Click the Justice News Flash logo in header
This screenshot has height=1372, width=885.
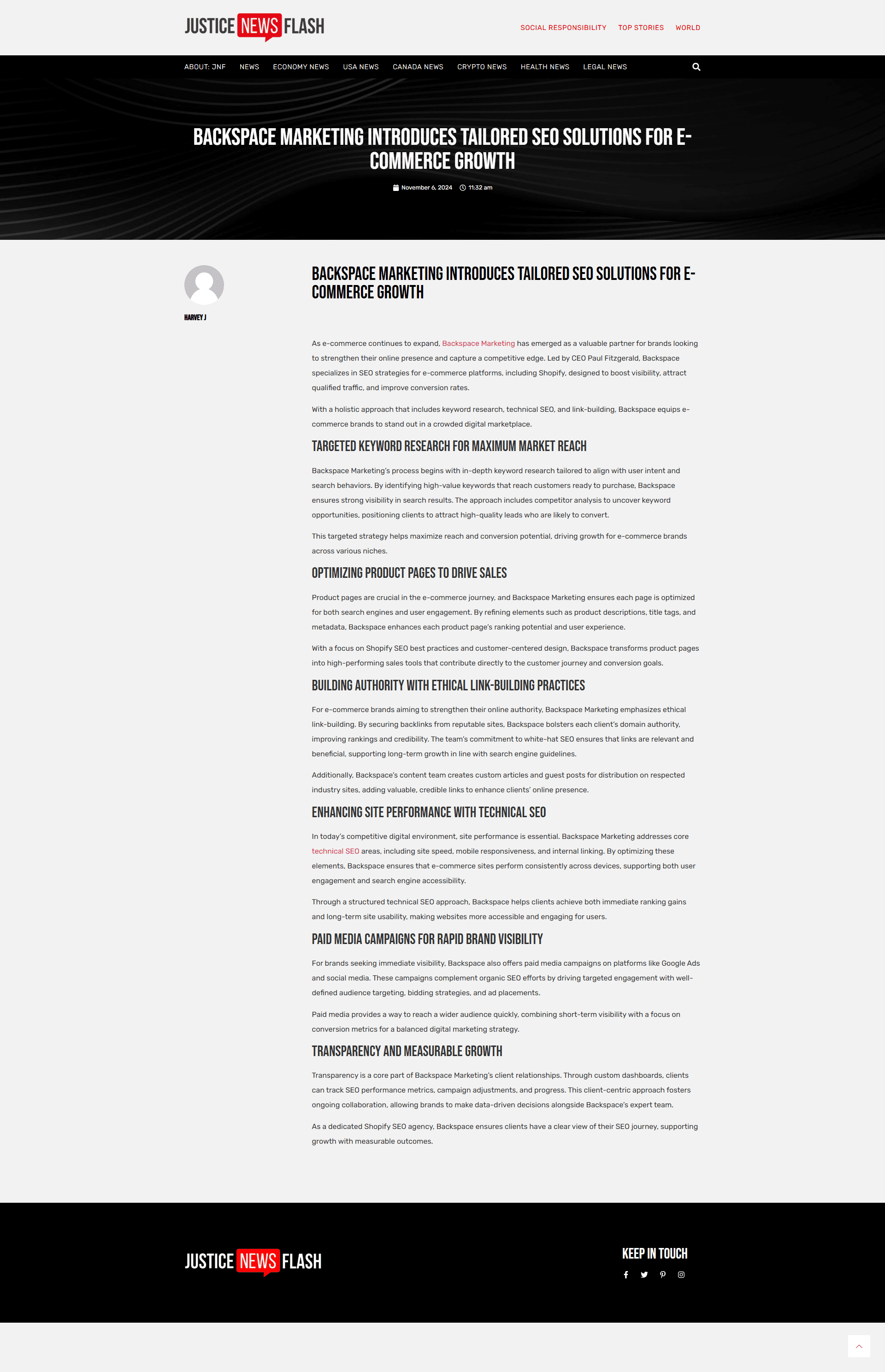pos(254,27)
